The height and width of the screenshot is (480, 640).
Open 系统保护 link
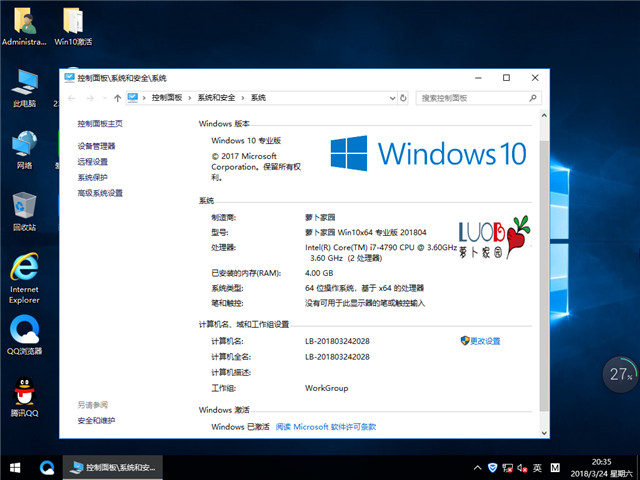pyautogui.click(x=93, y=177)
